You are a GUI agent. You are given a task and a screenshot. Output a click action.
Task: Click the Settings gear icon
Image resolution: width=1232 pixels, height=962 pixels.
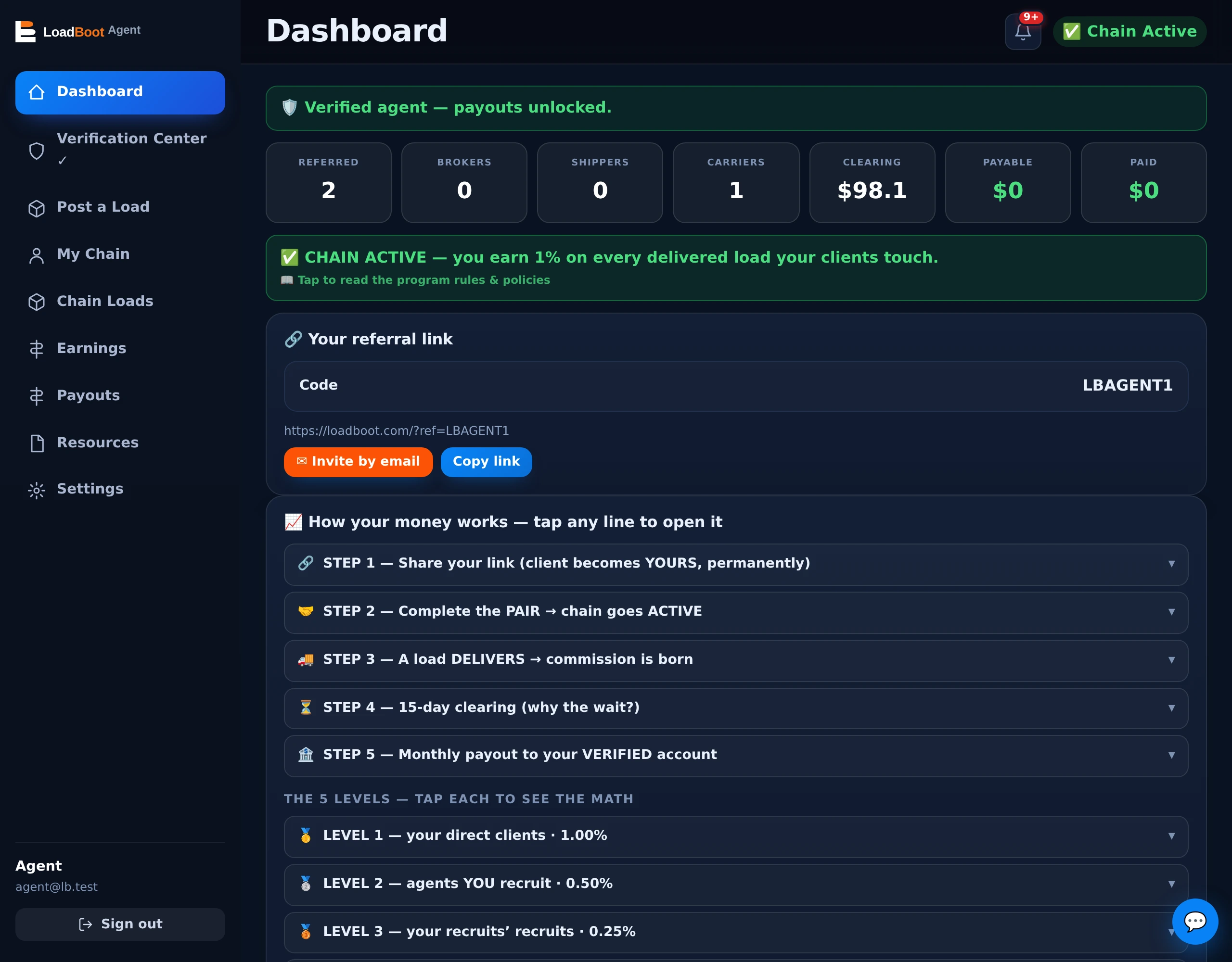point(37,490)
